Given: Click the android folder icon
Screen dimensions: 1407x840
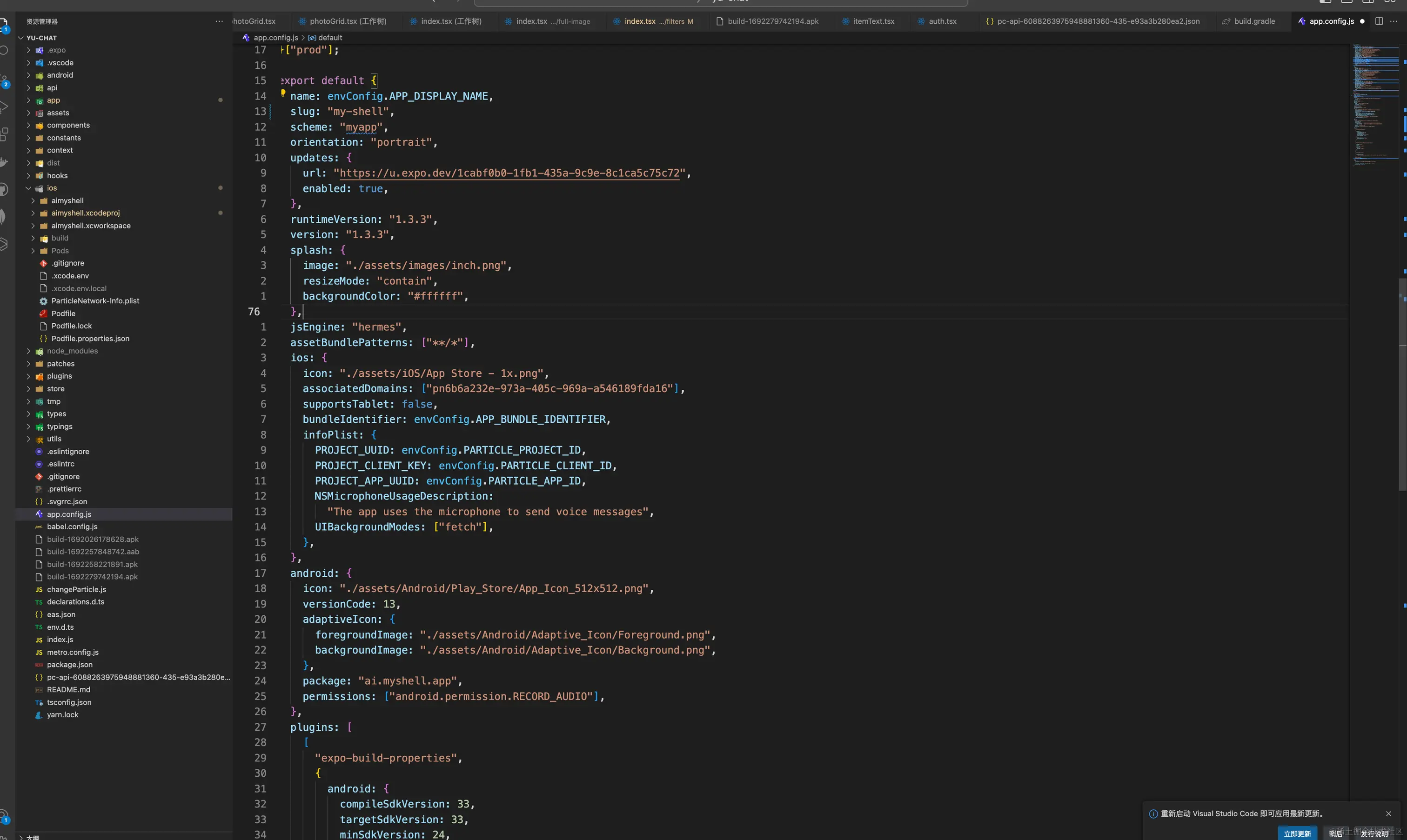Looking at the screenshot, I should point(39,75).
